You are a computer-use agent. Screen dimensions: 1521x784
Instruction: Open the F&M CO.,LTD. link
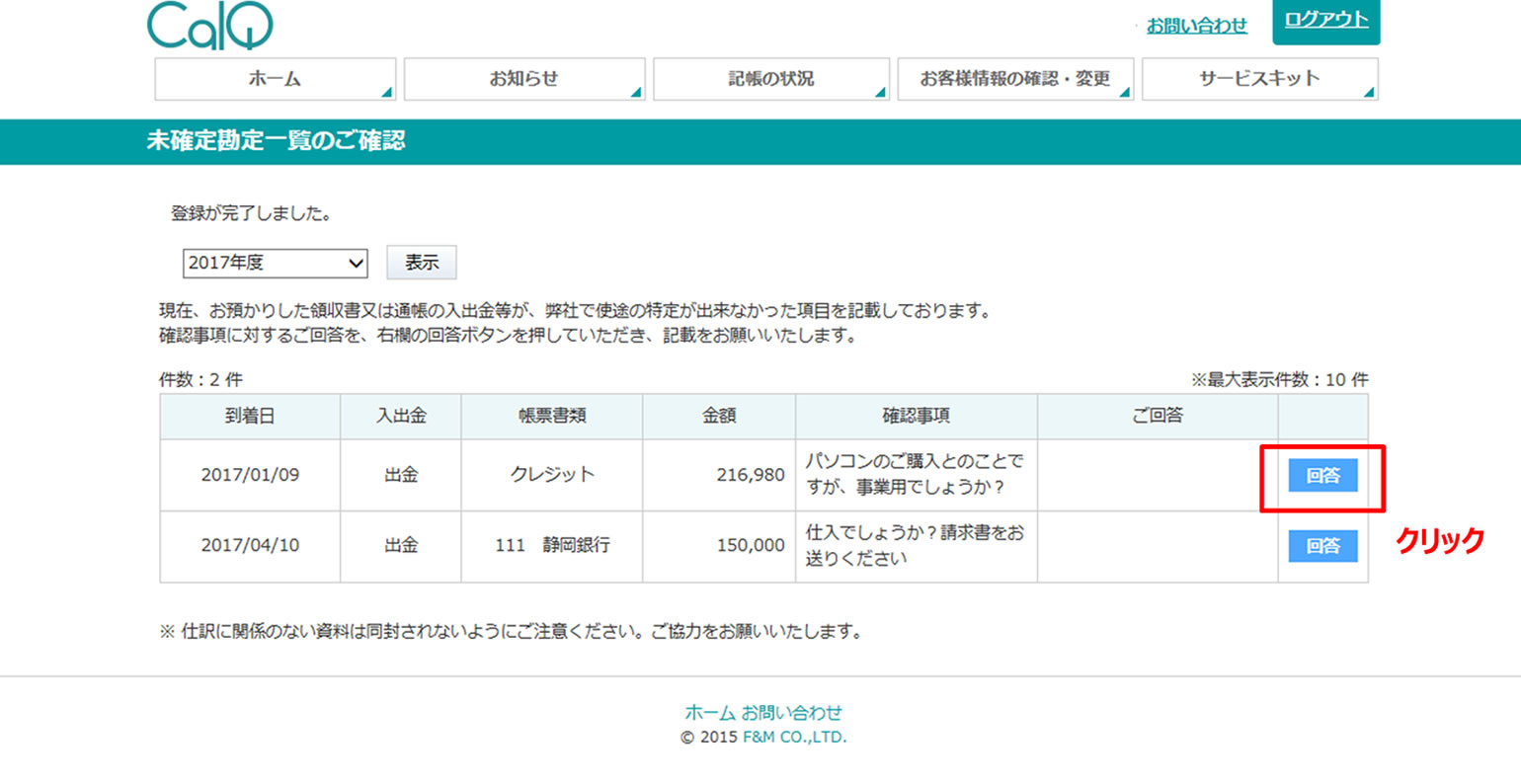794,738
